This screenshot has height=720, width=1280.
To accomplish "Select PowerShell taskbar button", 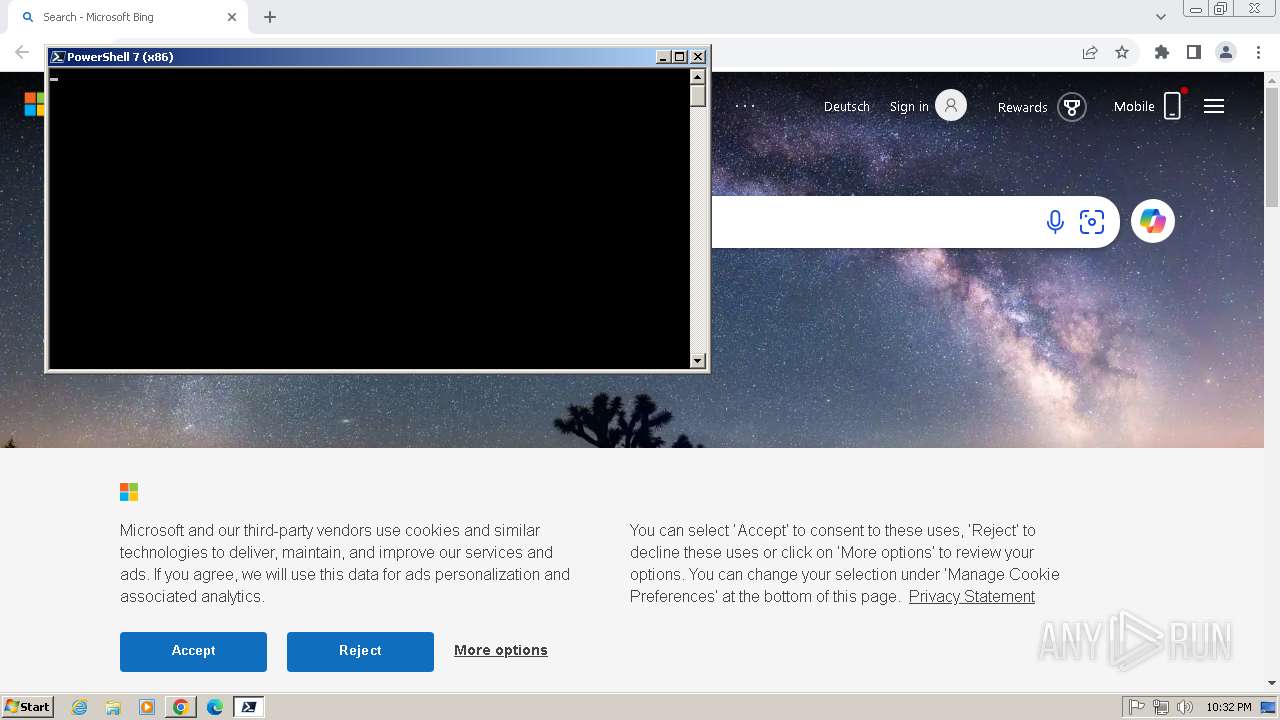I will click(249, 707).
